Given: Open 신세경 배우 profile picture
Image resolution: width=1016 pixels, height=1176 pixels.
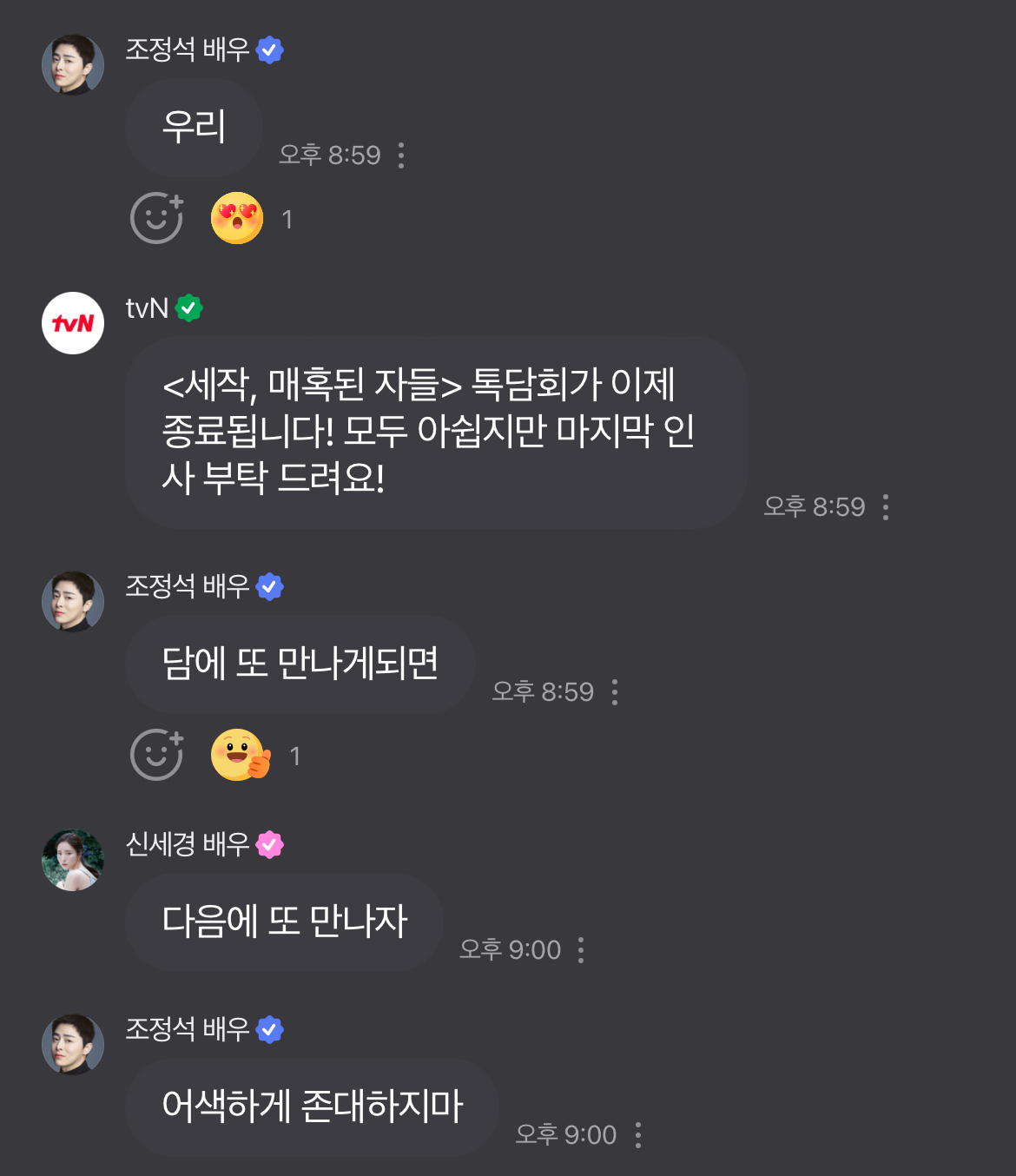Looking at the screenshot, I should 73,860.
